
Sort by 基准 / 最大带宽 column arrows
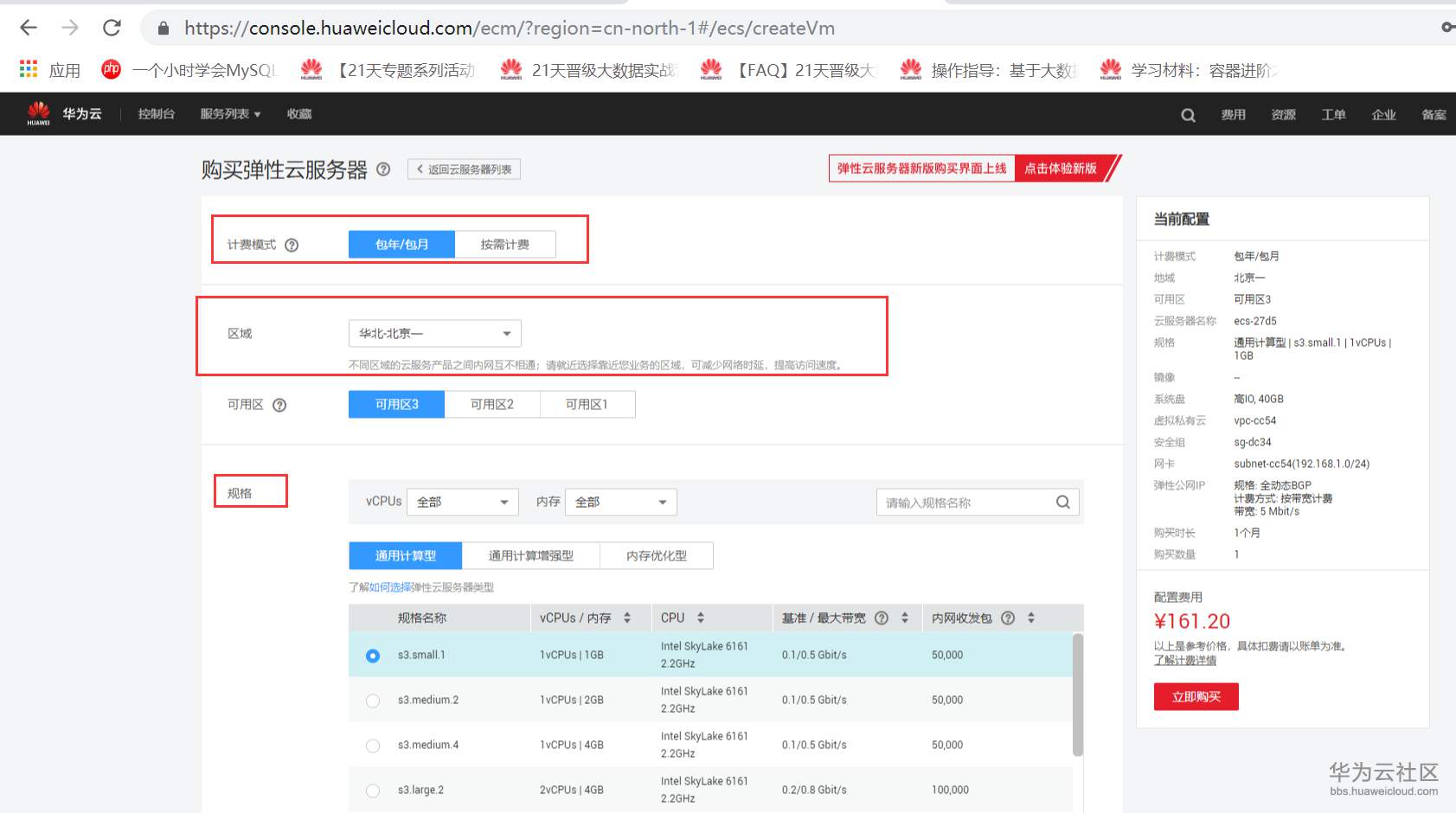(x=905, y=618)
